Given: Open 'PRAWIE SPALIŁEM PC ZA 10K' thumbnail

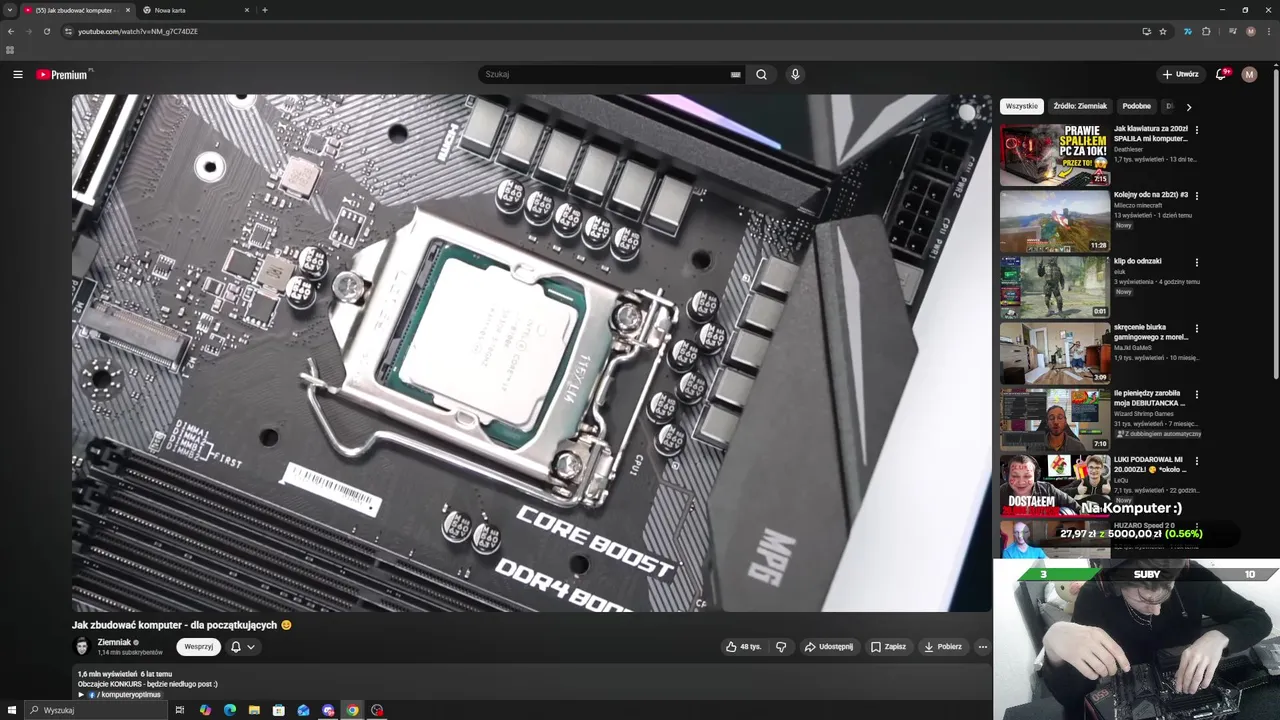Looking at the screenshot, I should (1055, 155).
